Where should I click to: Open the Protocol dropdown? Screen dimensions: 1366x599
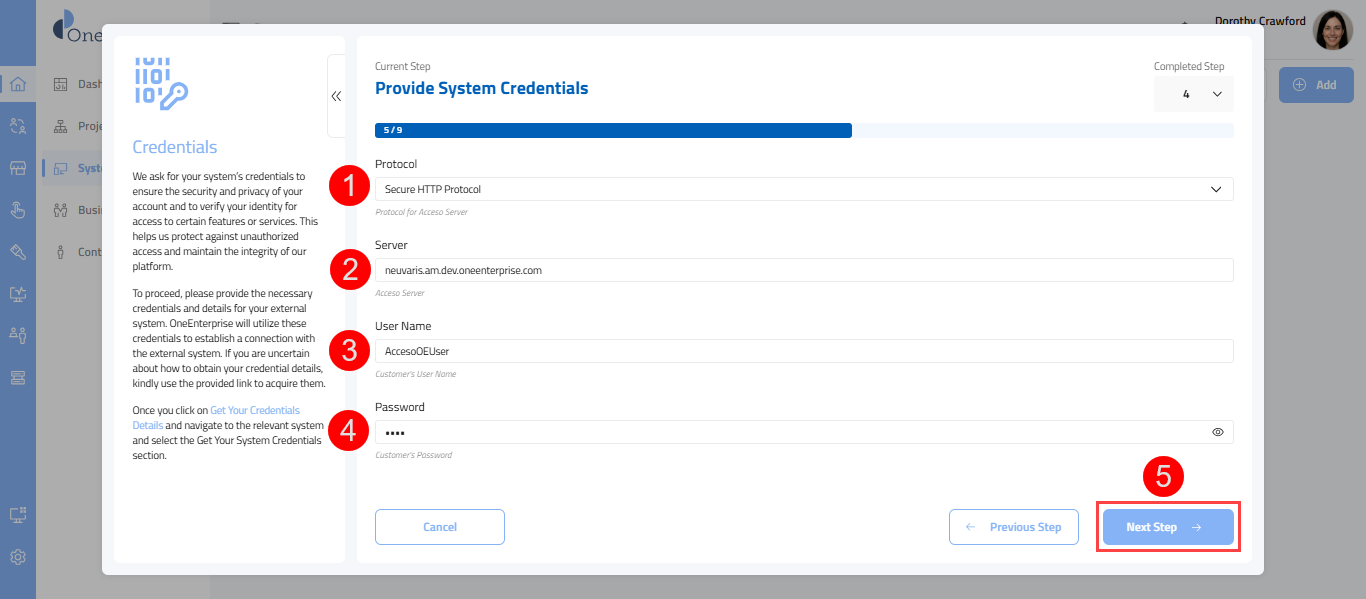[x=803, y=189]
